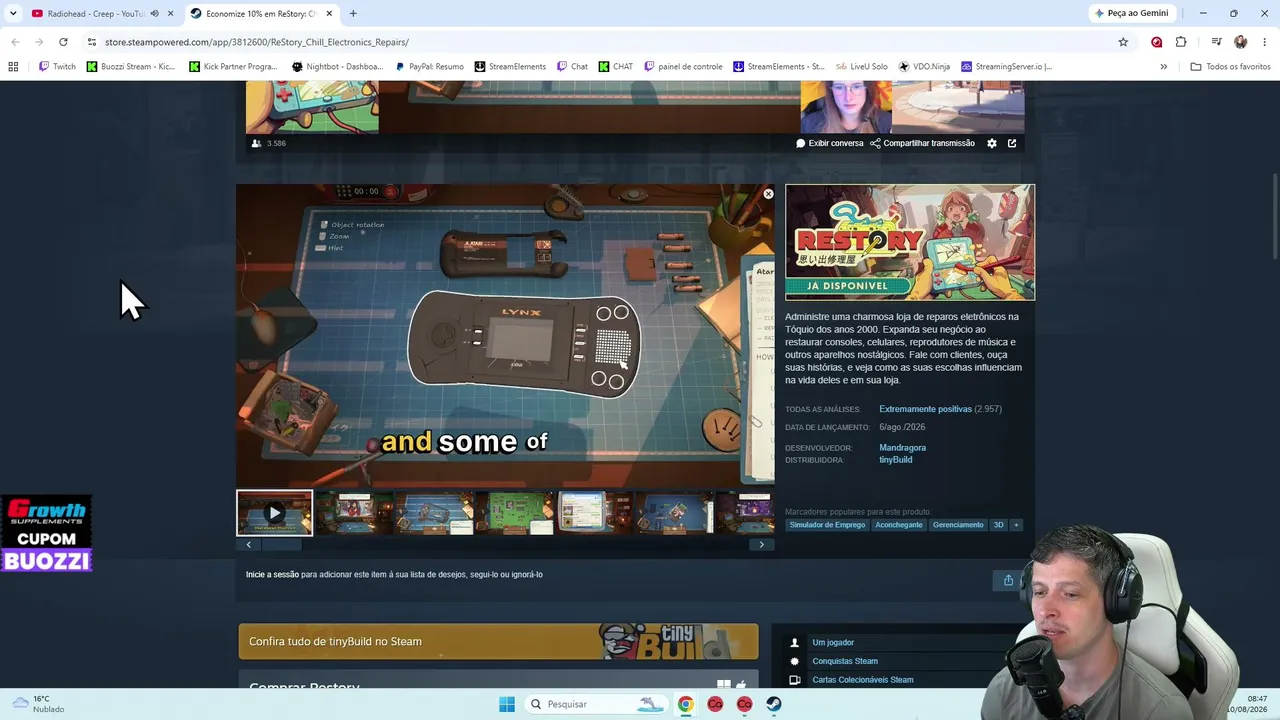Open Todos os favoritos folder

(1230, 67)
